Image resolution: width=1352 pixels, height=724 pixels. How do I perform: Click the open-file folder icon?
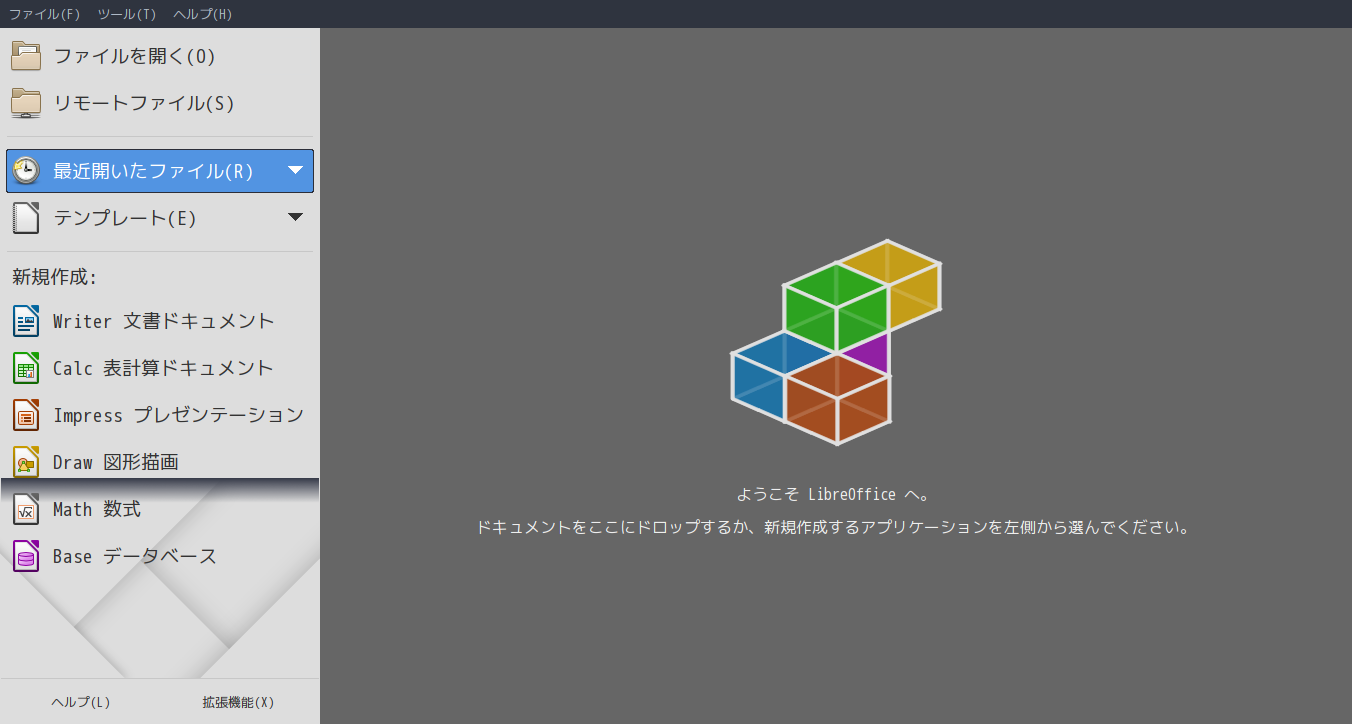(x=26, y=56)
